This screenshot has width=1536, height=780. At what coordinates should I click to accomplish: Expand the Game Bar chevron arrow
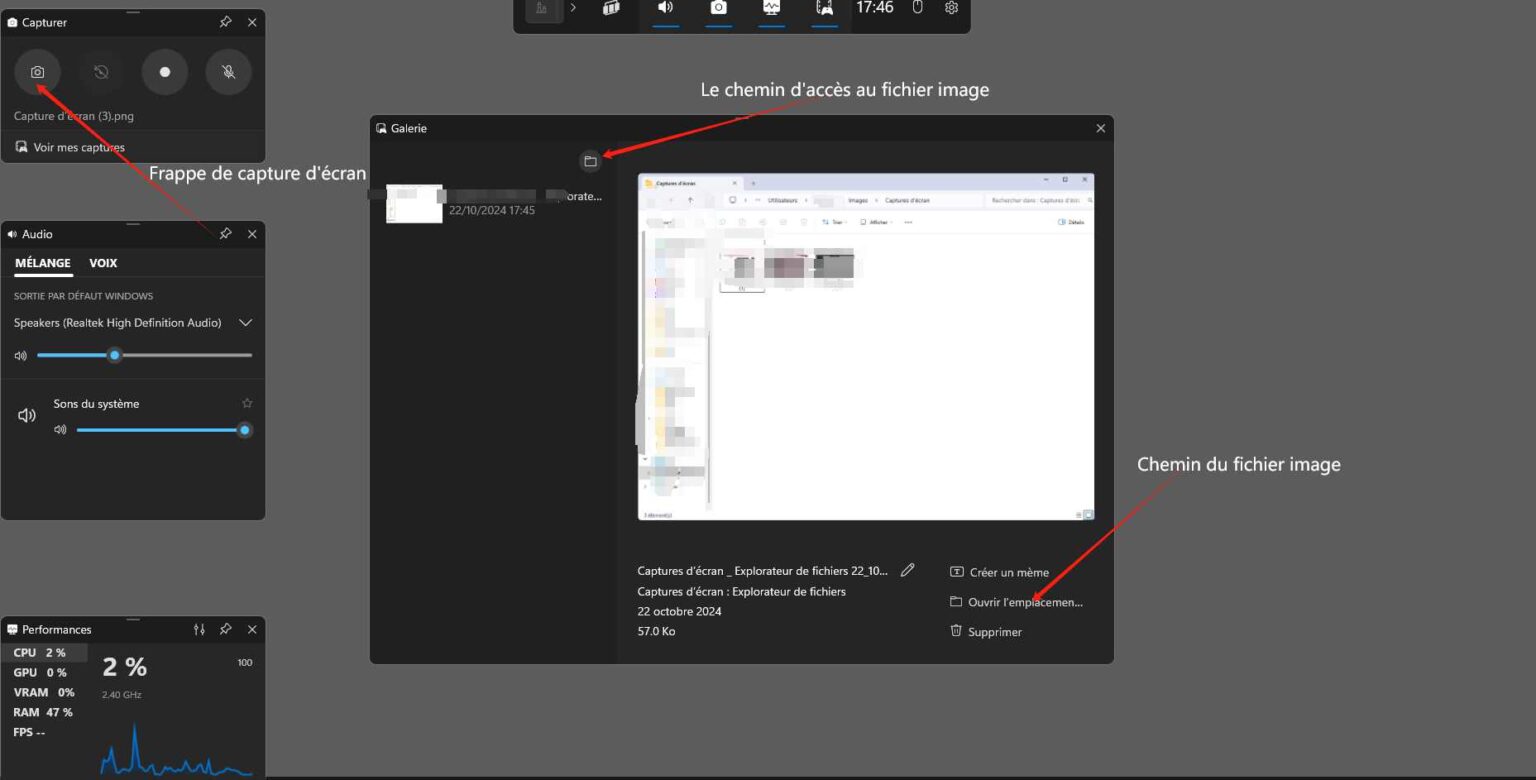[573, 8]
